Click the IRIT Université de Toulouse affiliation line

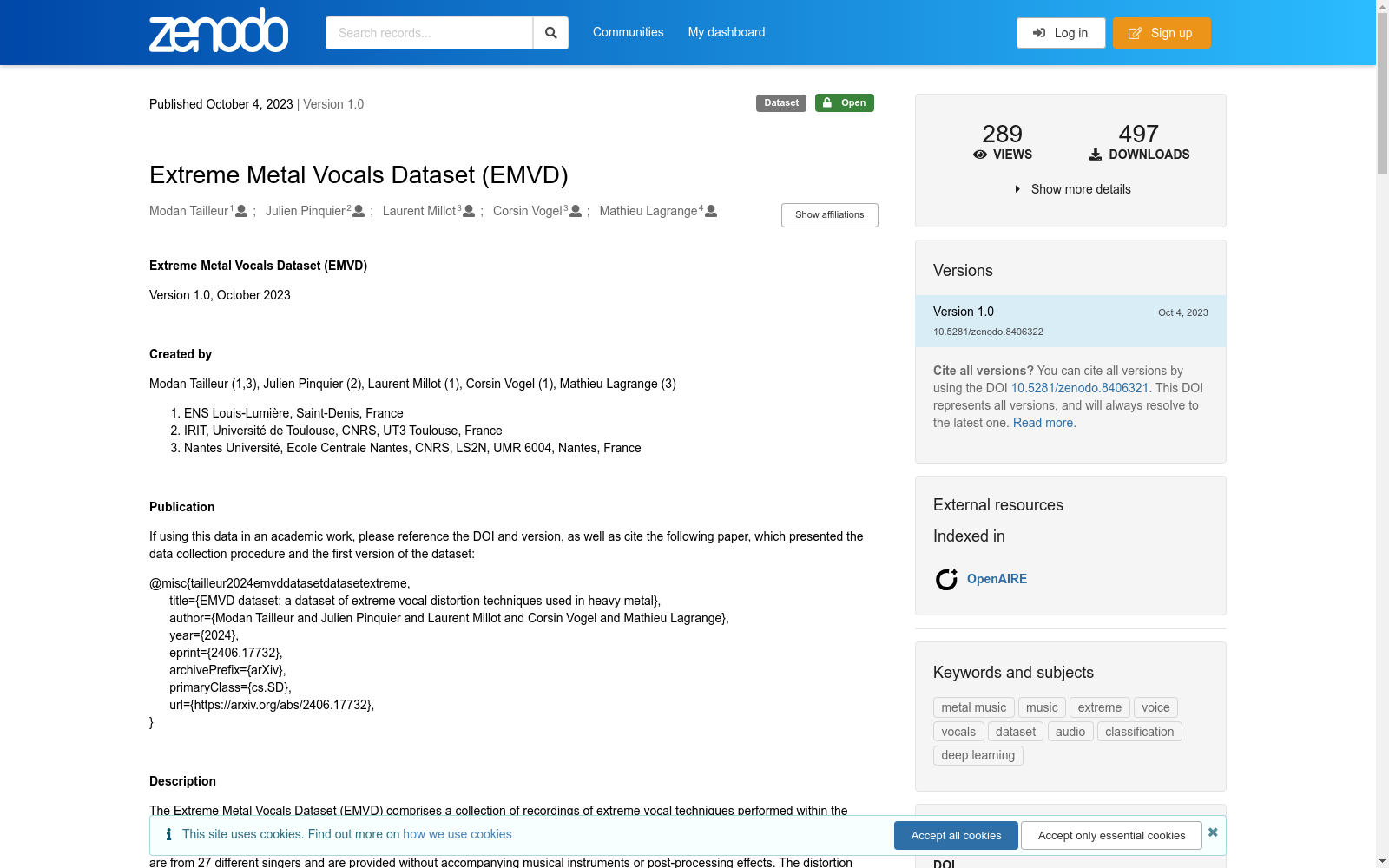coord(343,431)
